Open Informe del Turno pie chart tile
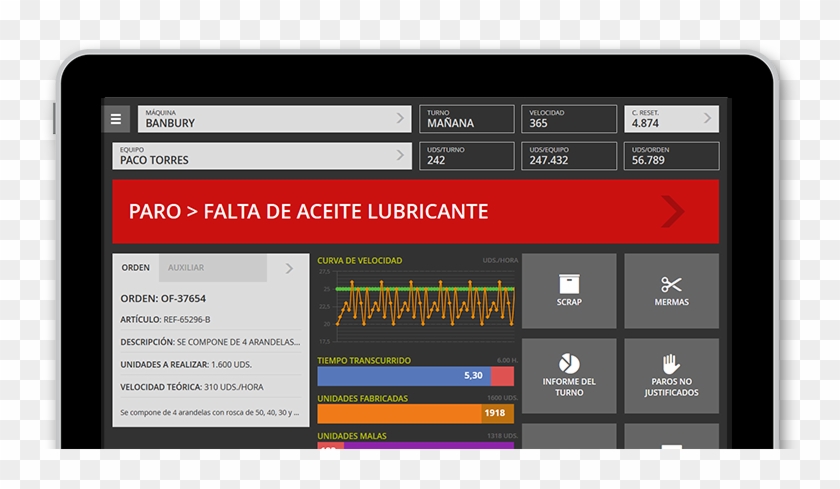 pos(569,375)
